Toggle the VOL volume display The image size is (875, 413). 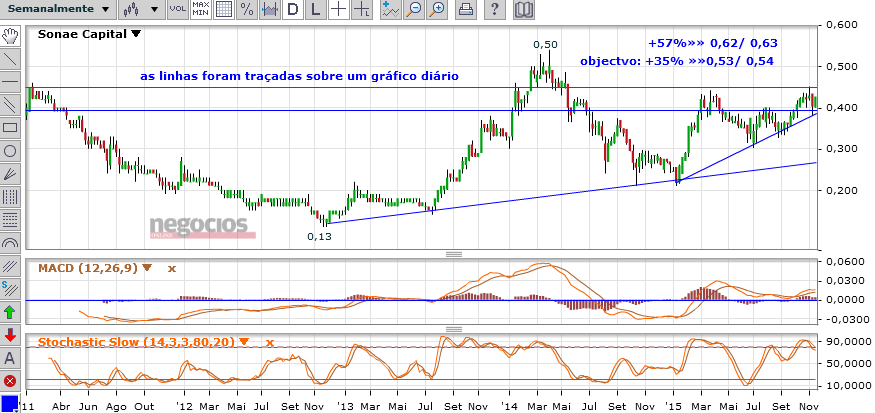coord(178,9)
